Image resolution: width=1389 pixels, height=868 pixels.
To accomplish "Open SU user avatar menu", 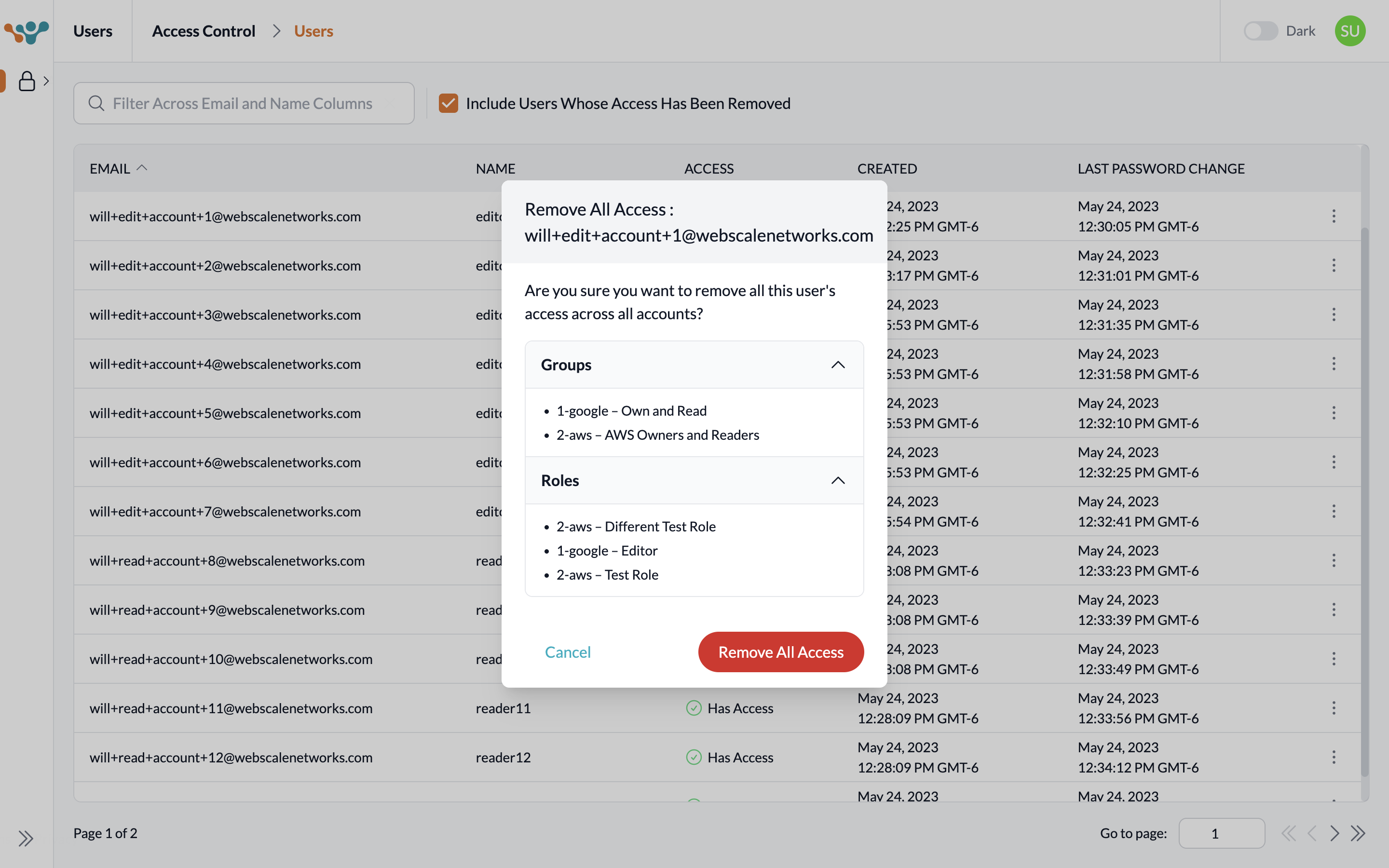I will pyautogui.click(x=1349, y=31).
